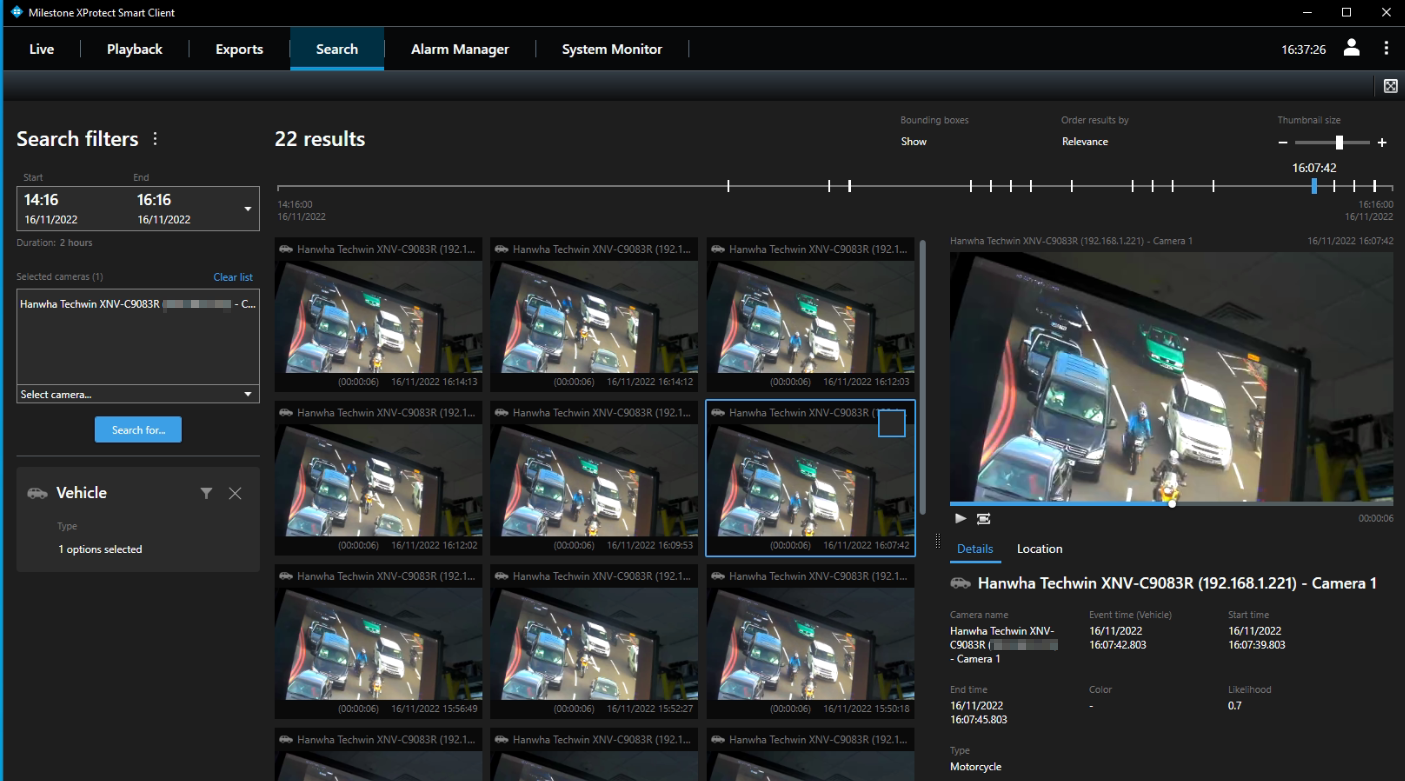Open result thumbnail dated 16:12:02
Viewport: 1405px width, 781px height.
(x=379, y=479)
